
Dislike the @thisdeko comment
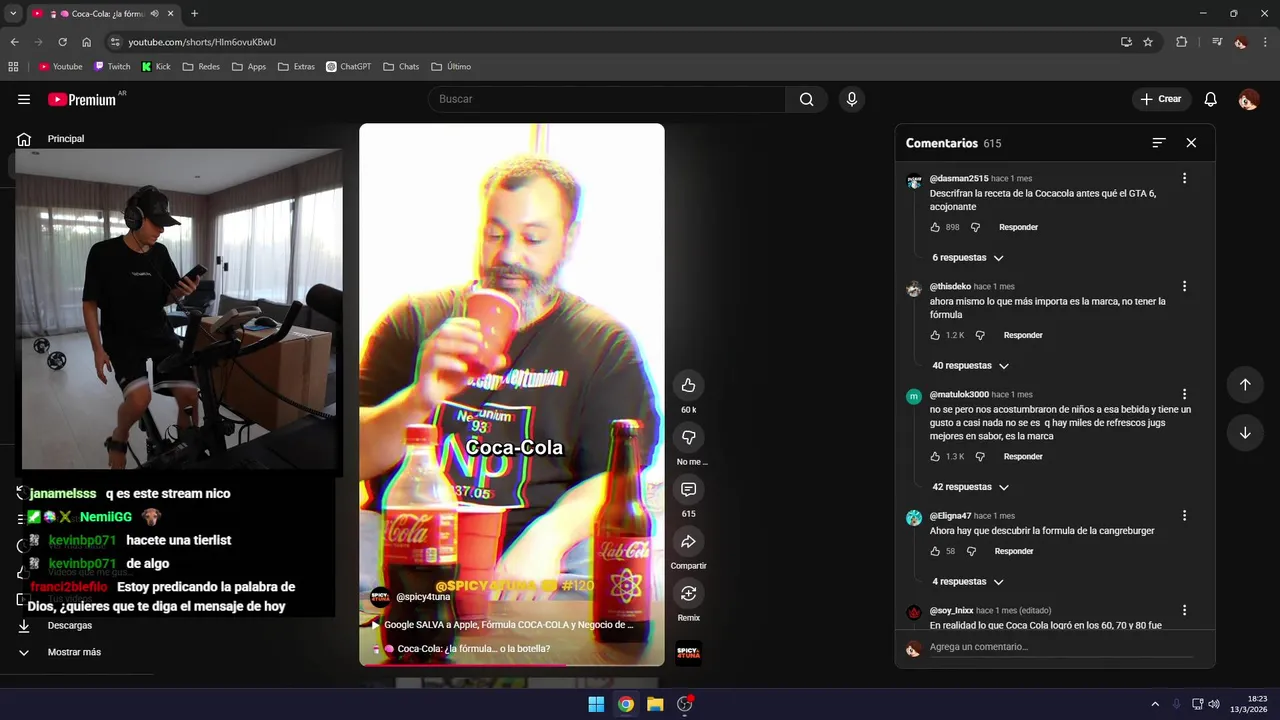coord(980,335)
